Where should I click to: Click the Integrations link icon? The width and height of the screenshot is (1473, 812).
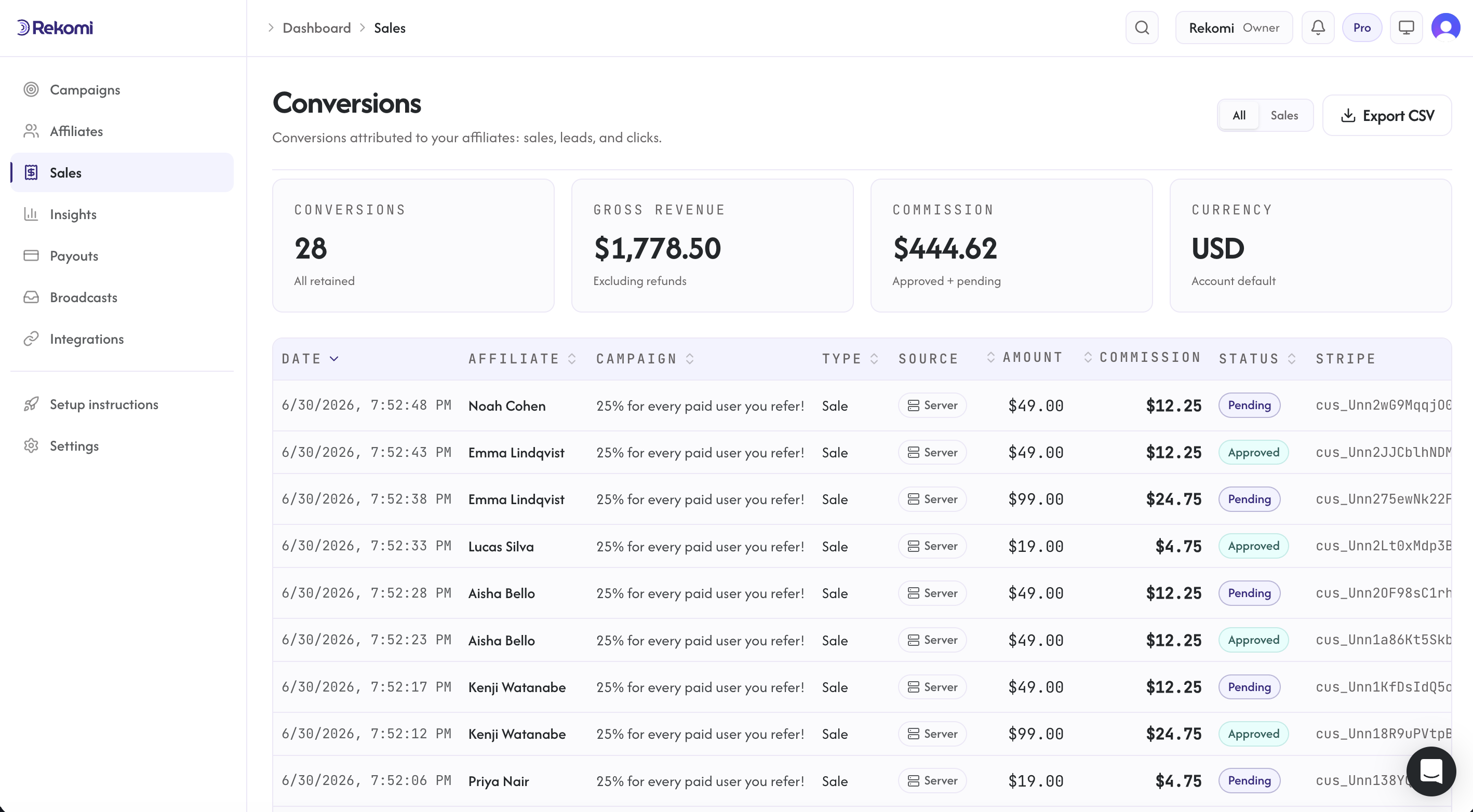pyautogui.click(x=31, y=339)
